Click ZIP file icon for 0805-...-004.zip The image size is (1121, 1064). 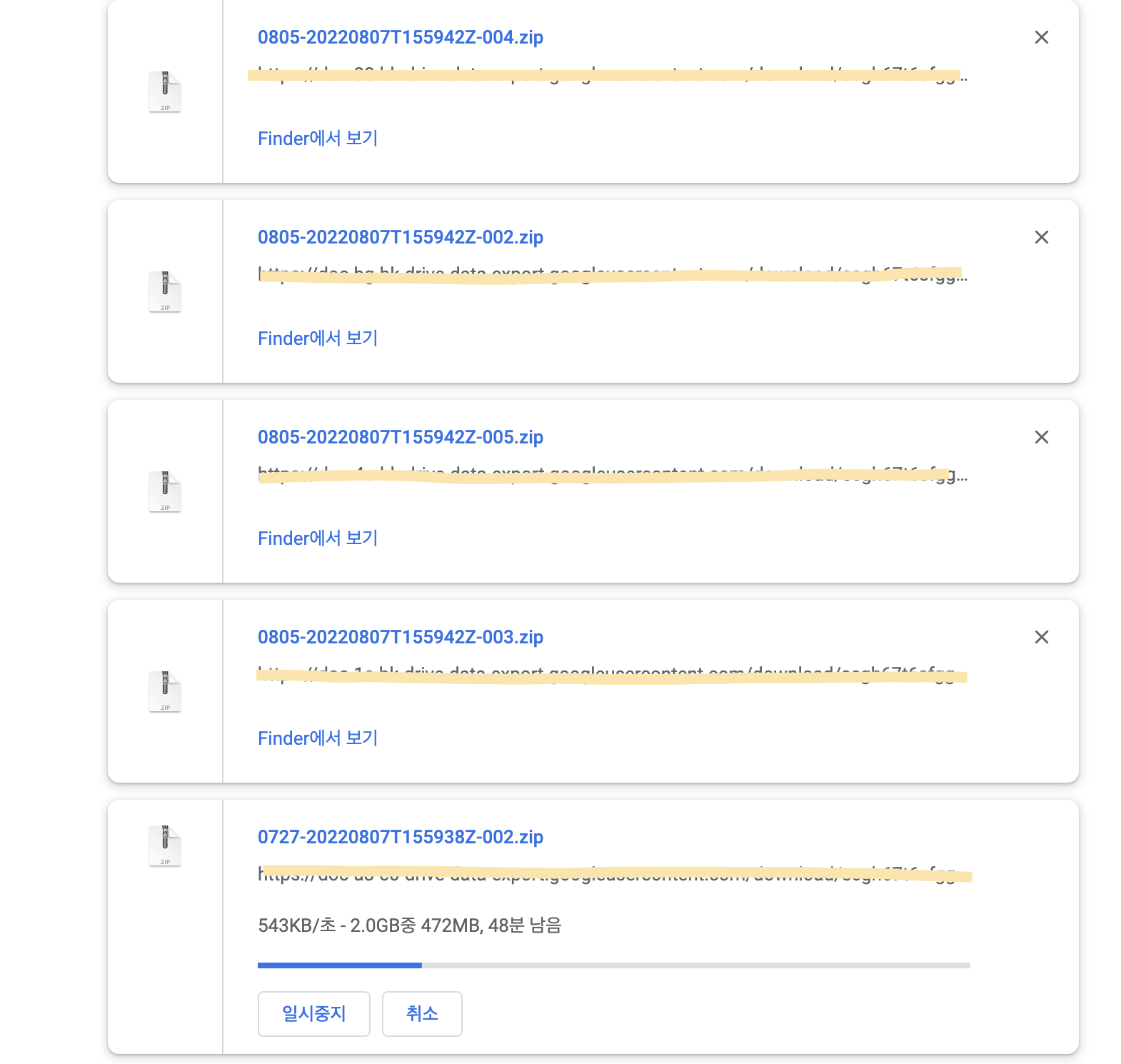tap(165, 92)
